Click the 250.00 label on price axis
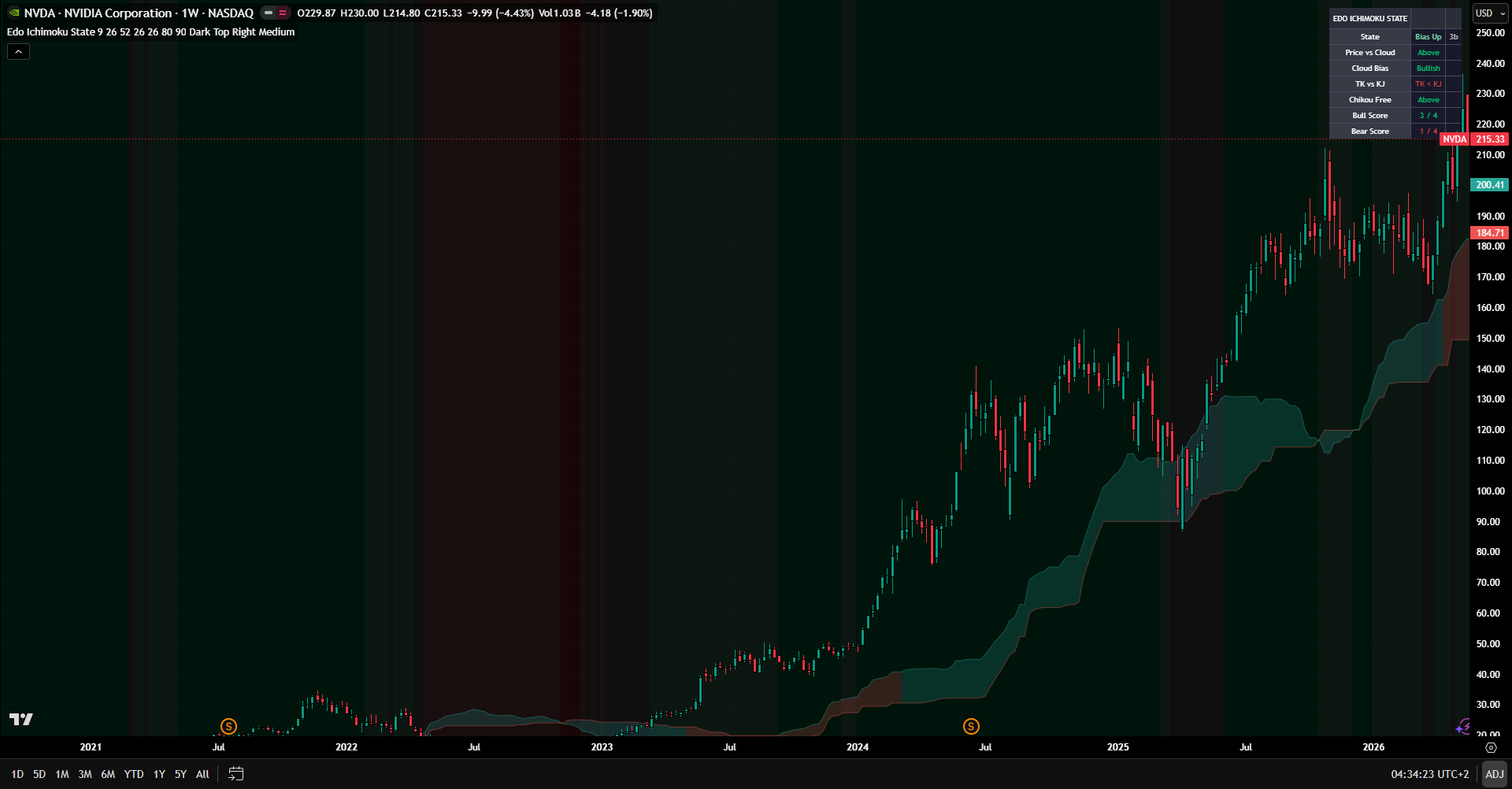 pyautogui.click(x=1490, y=33)
